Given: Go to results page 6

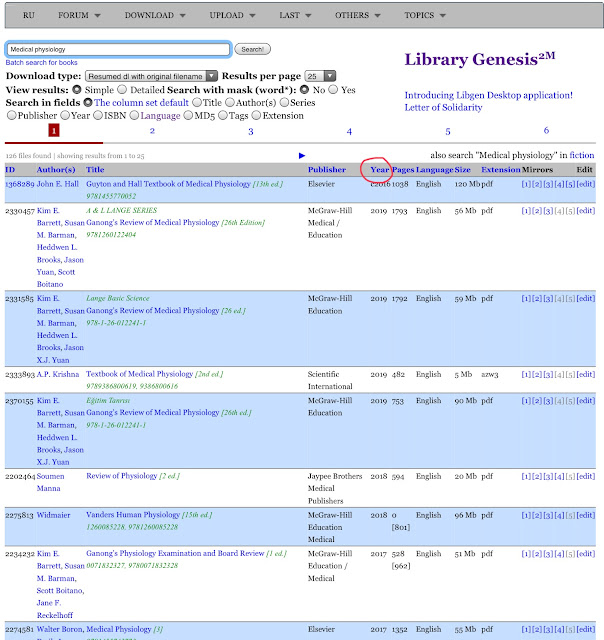Looking at the screenshot, I should pos(546,130).
